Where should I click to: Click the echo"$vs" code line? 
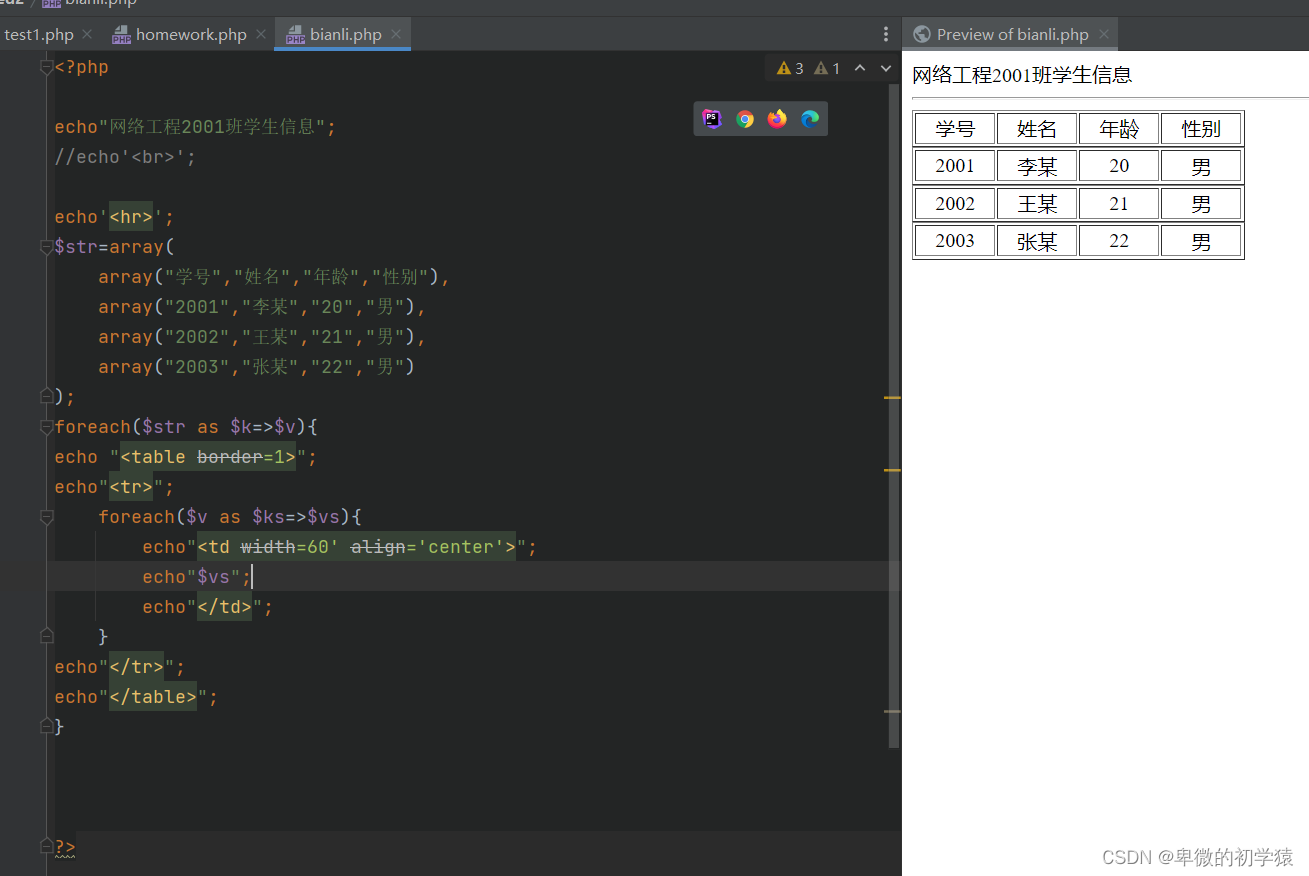pyautogui.click(x=197, y=577)
